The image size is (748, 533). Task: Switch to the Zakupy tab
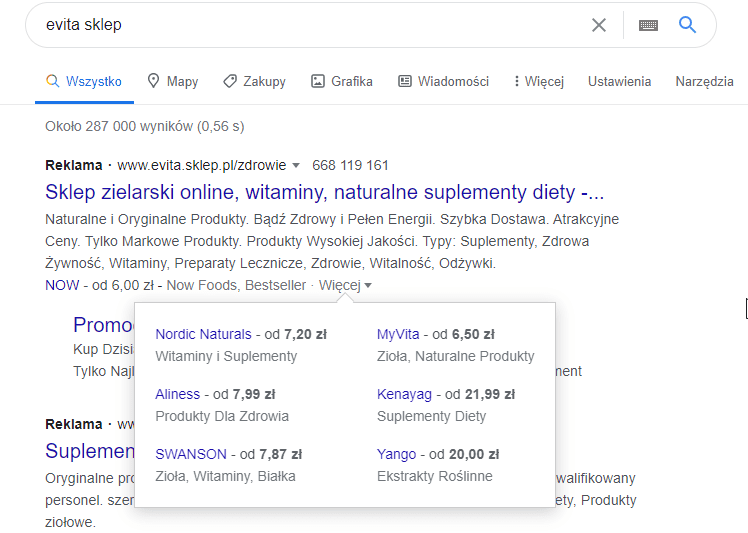[x=254, y=82]
